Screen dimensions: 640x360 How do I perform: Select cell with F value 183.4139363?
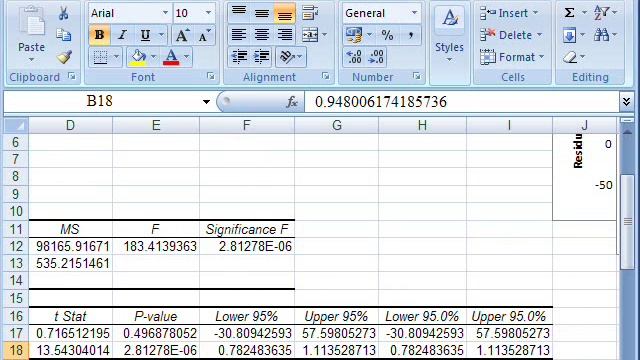coord(156,246)
